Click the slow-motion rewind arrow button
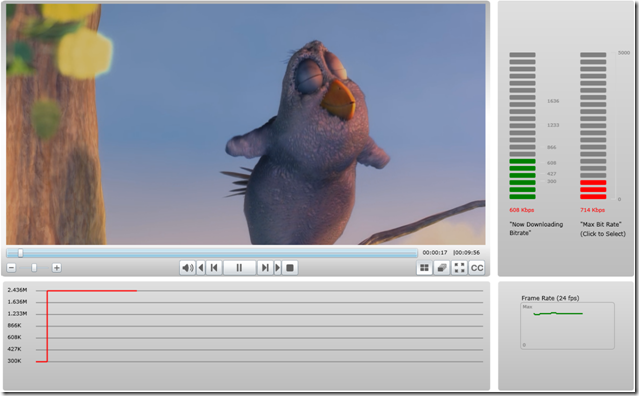The image size is (639, 396). 201,268
